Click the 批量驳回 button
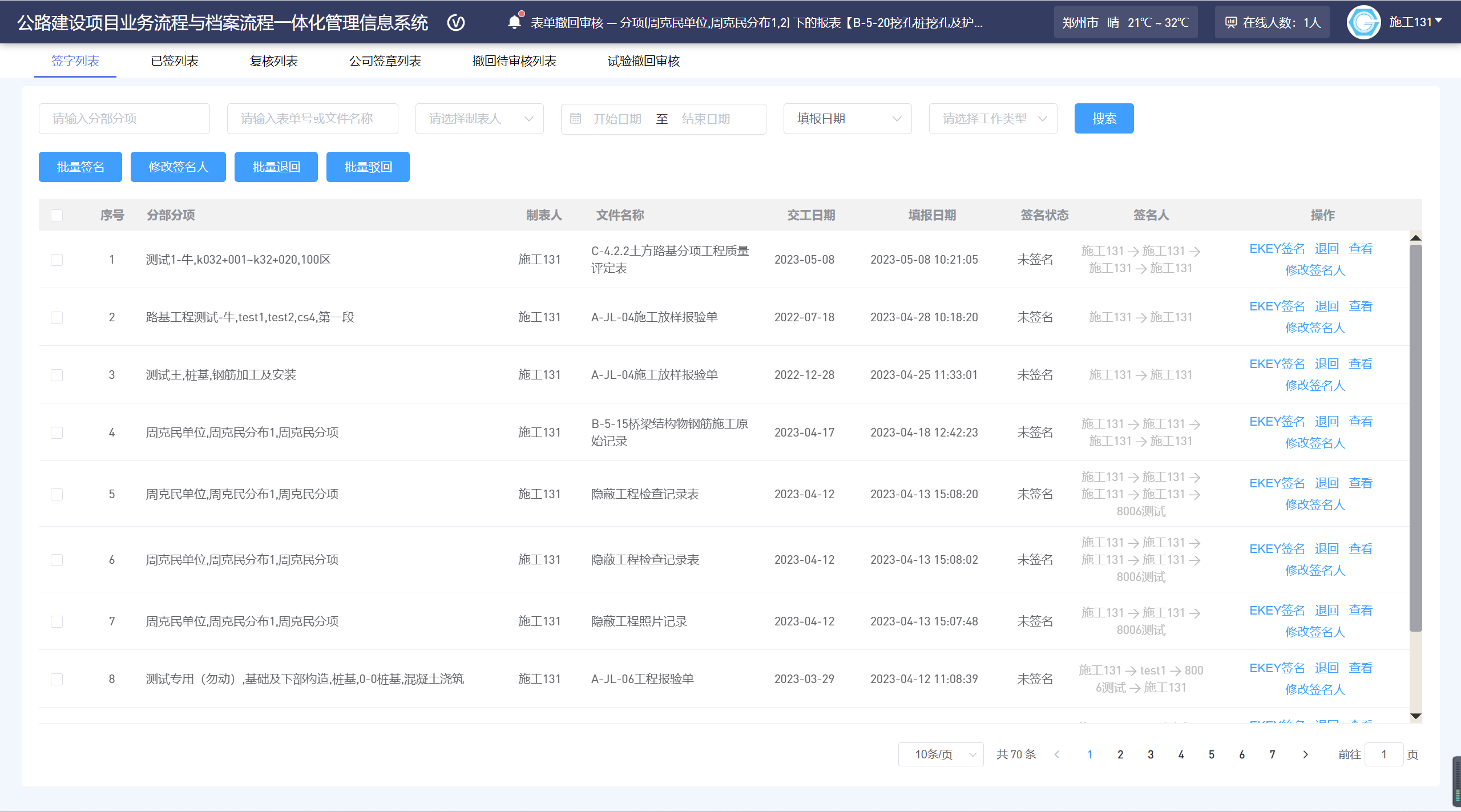Image resolution: width=1461 pixels, height=812 pixels. pos(368,167)
